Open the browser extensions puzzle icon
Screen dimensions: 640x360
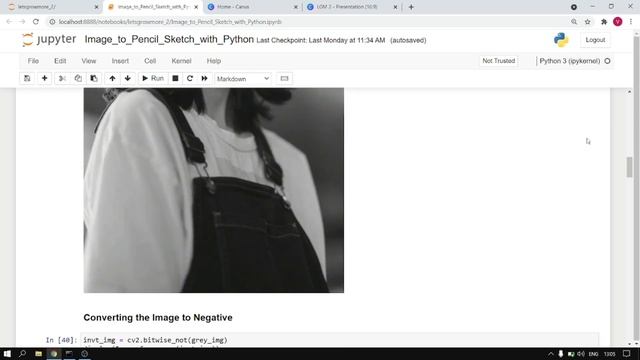click(x=604, y=22)
